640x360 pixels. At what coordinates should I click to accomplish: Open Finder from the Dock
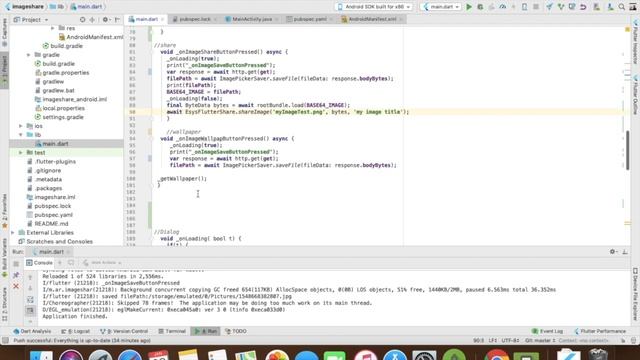click(41, 356)
